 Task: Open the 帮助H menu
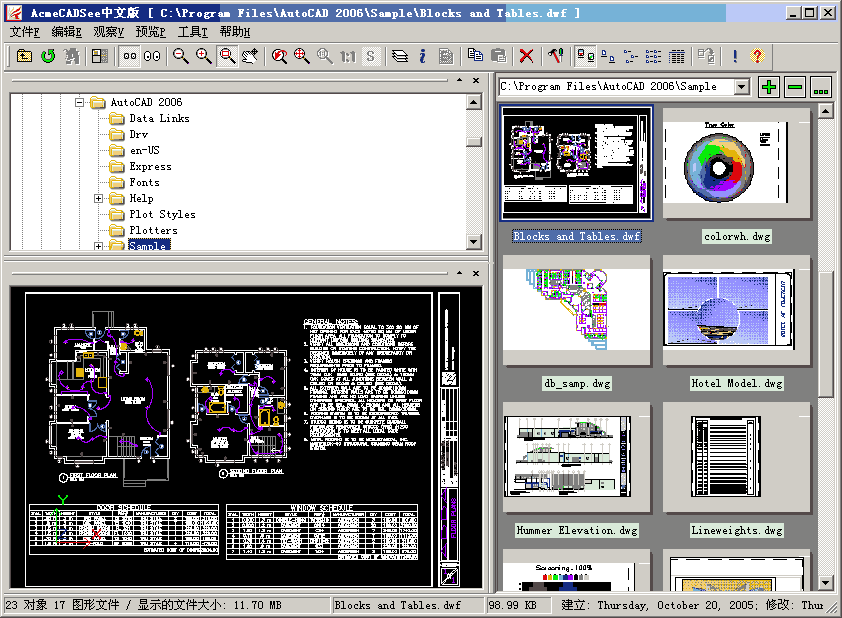tap(235, 32)
